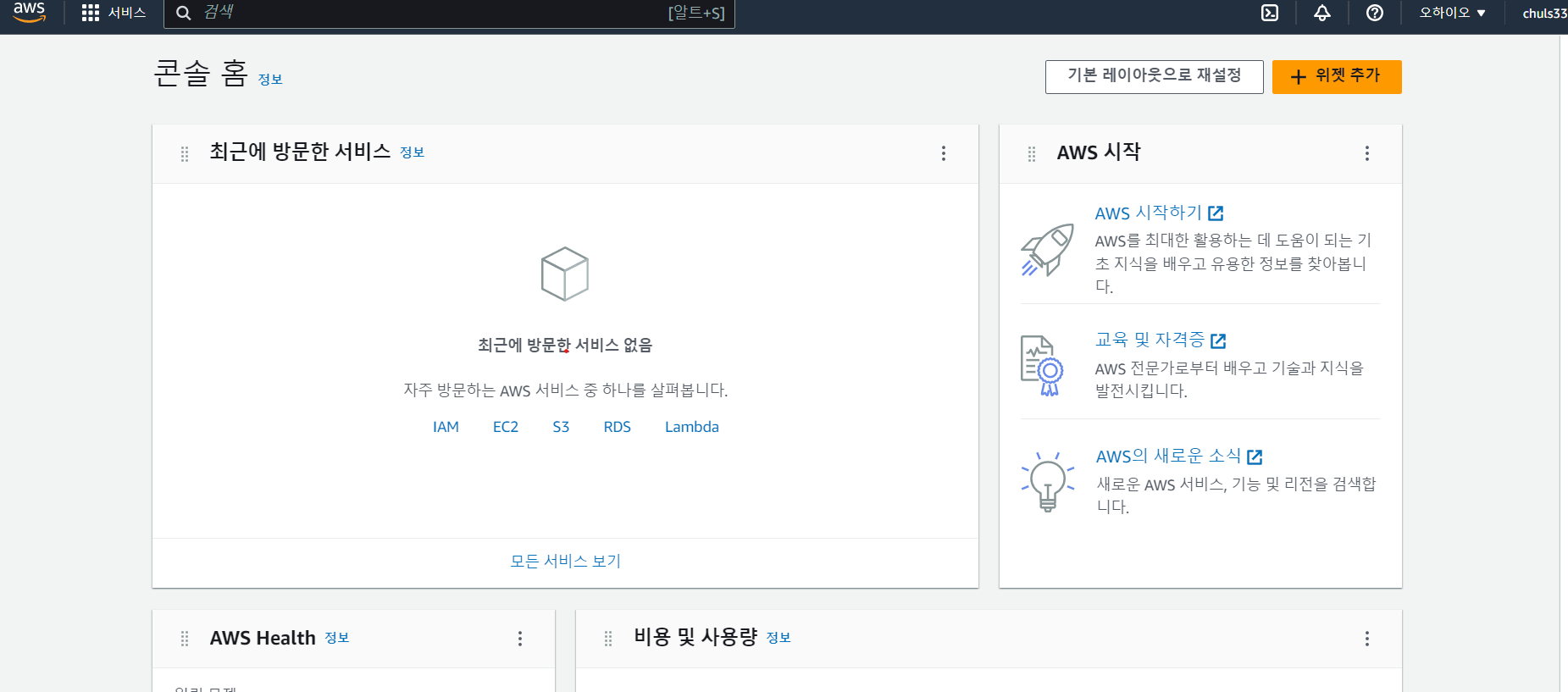Open the EC2 service link
1568x692 pixels.
click(x=506, y=427)
